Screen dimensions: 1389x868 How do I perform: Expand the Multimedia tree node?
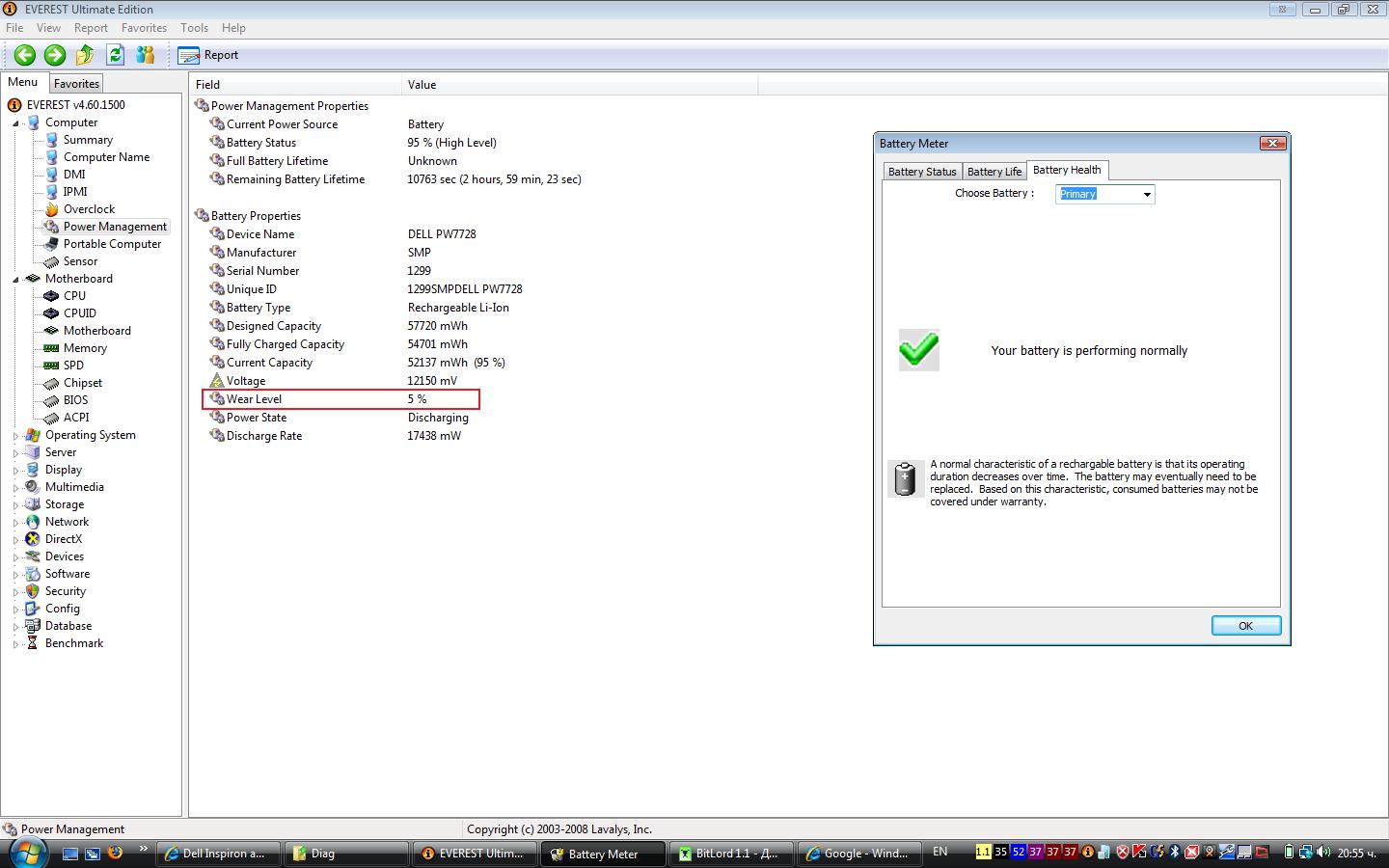tap(16, 488)
